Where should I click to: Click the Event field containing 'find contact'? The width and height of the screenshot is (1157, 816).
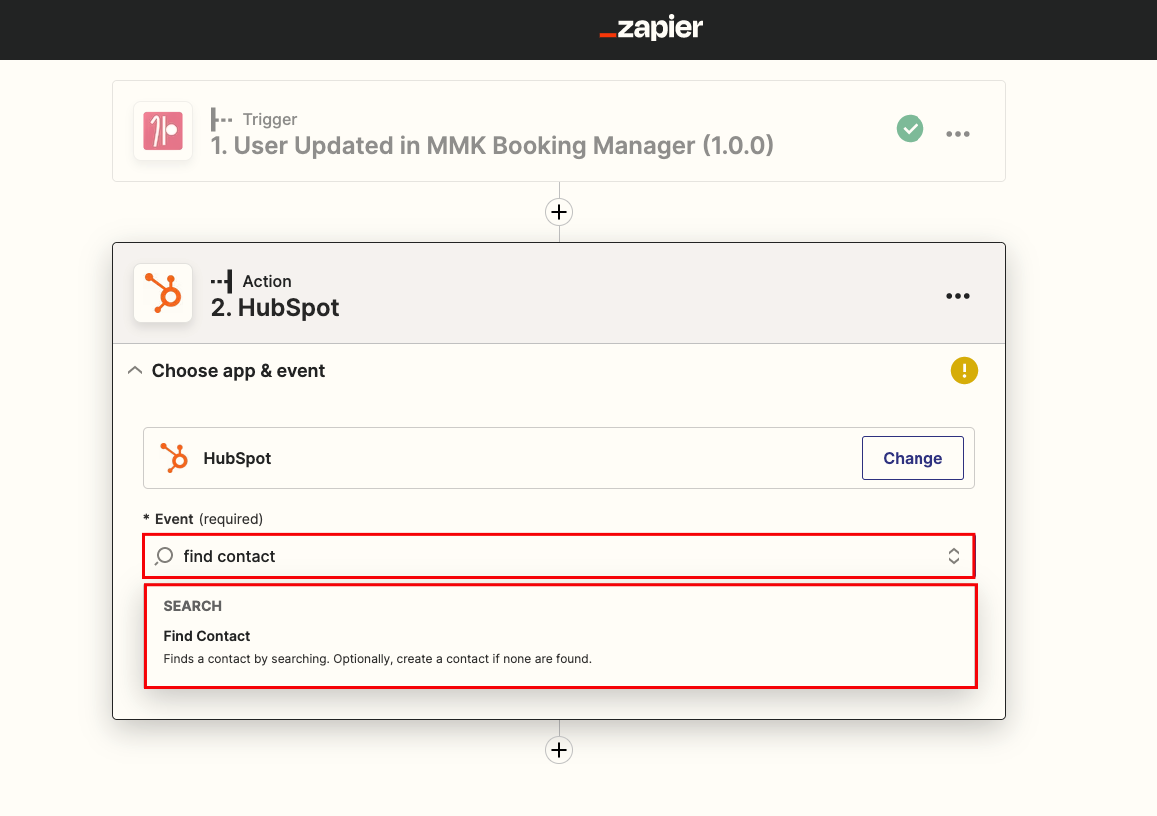click(x=559, y=556)
